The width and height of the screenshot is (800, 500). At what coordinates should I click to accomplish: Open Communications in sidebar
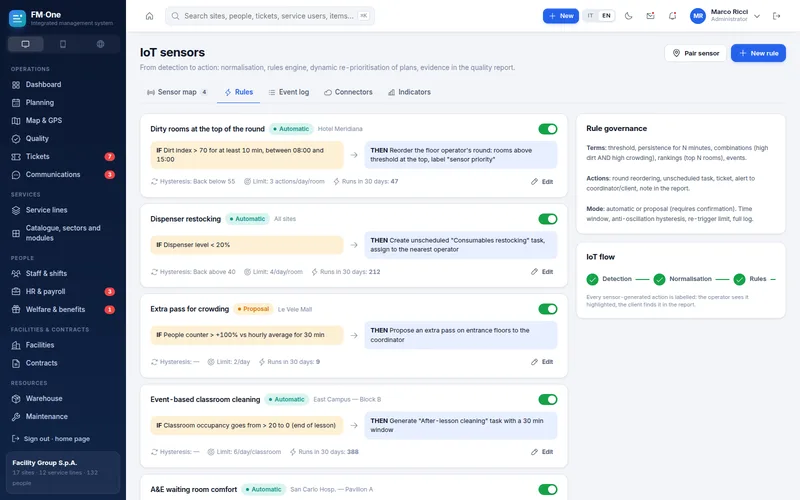click(63, 174)
